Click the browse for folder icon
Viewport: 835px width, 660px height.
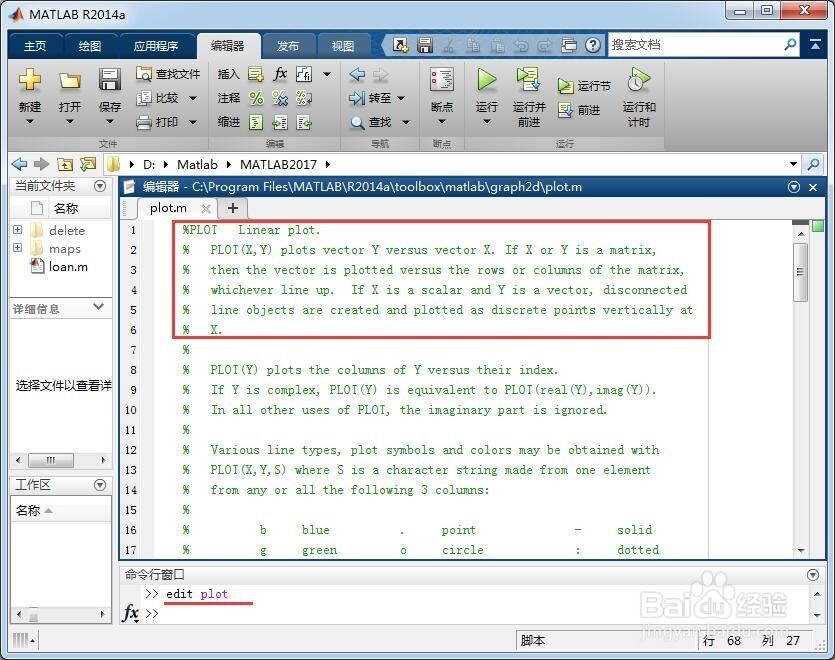pyautogui.click(x=88, y=165)
